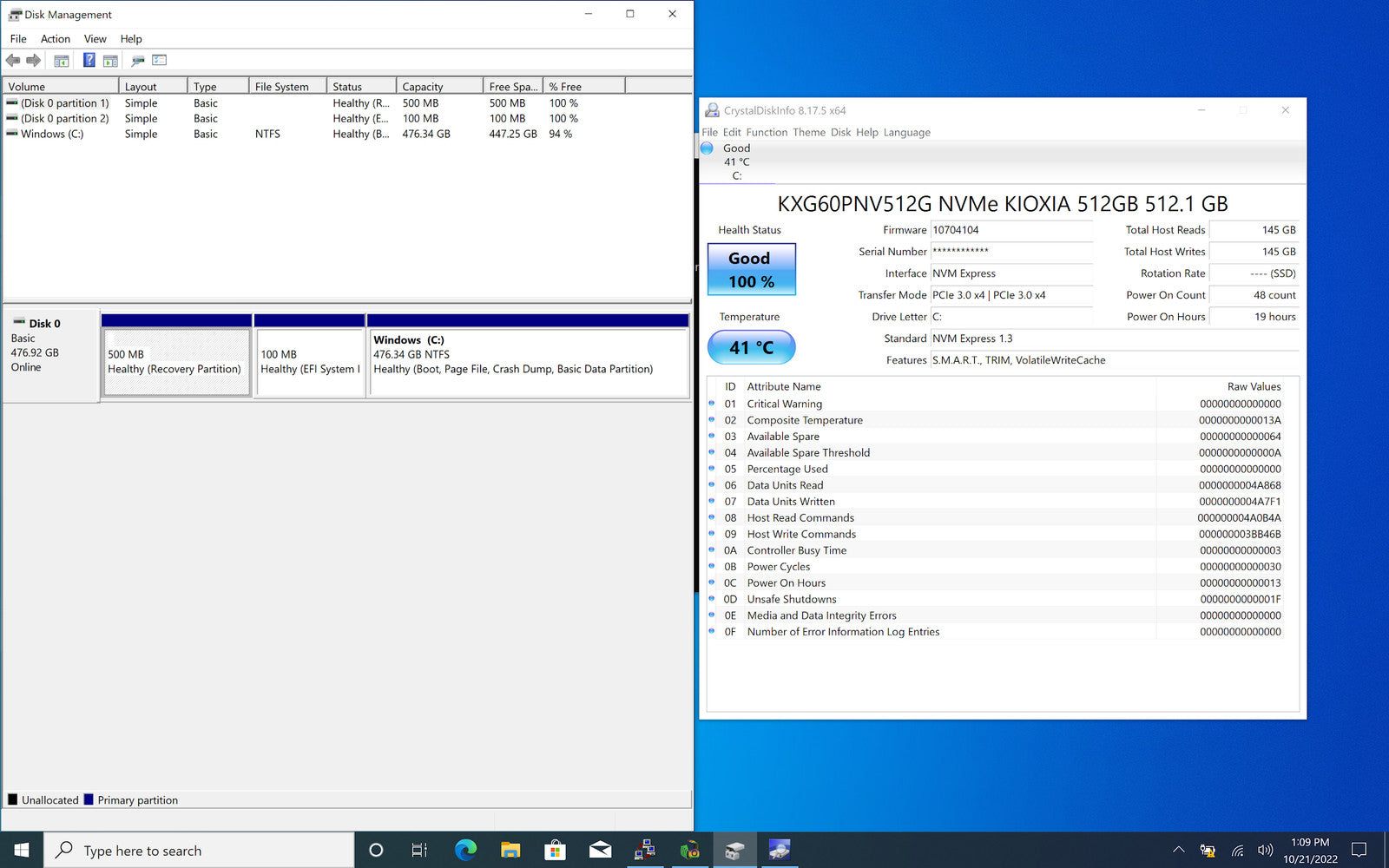Open the Disk menu in CrystalDiskInfo
The width and height of the screenshot is (1389, 868).
coord(840,133)
